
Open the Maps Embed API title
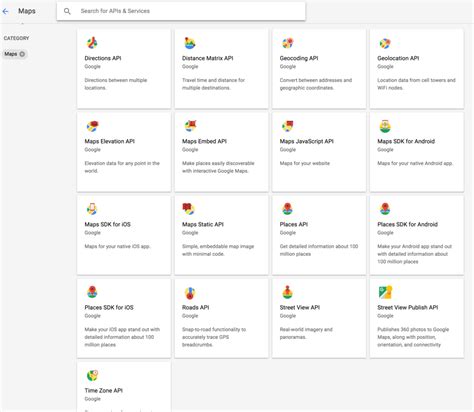click(x=204, y=141)
